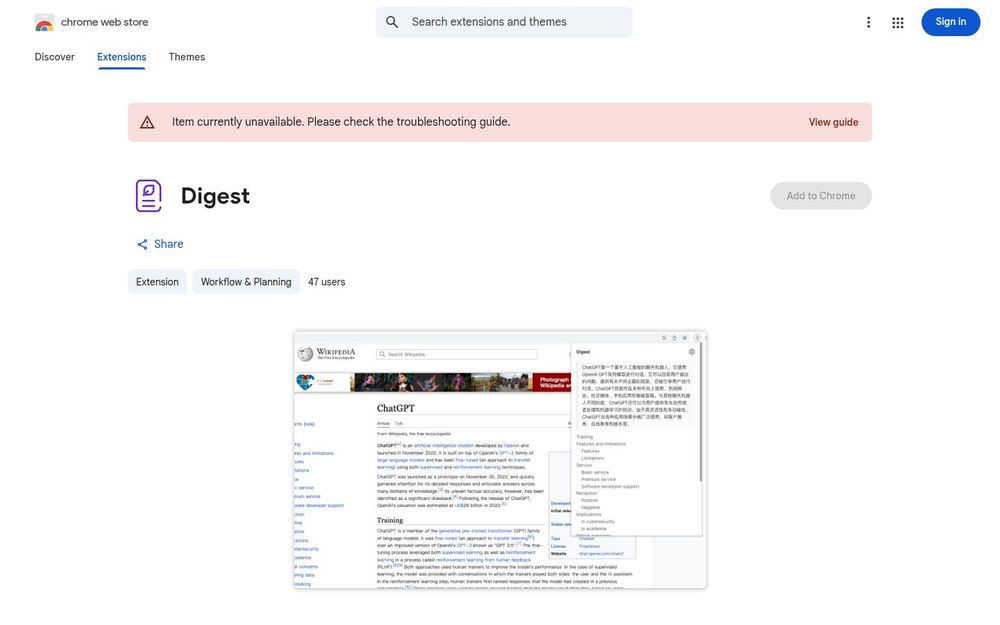Click the "47 users" text
Screen dimensions: 1000x625
pyautogui.click(x=327, y=282)
